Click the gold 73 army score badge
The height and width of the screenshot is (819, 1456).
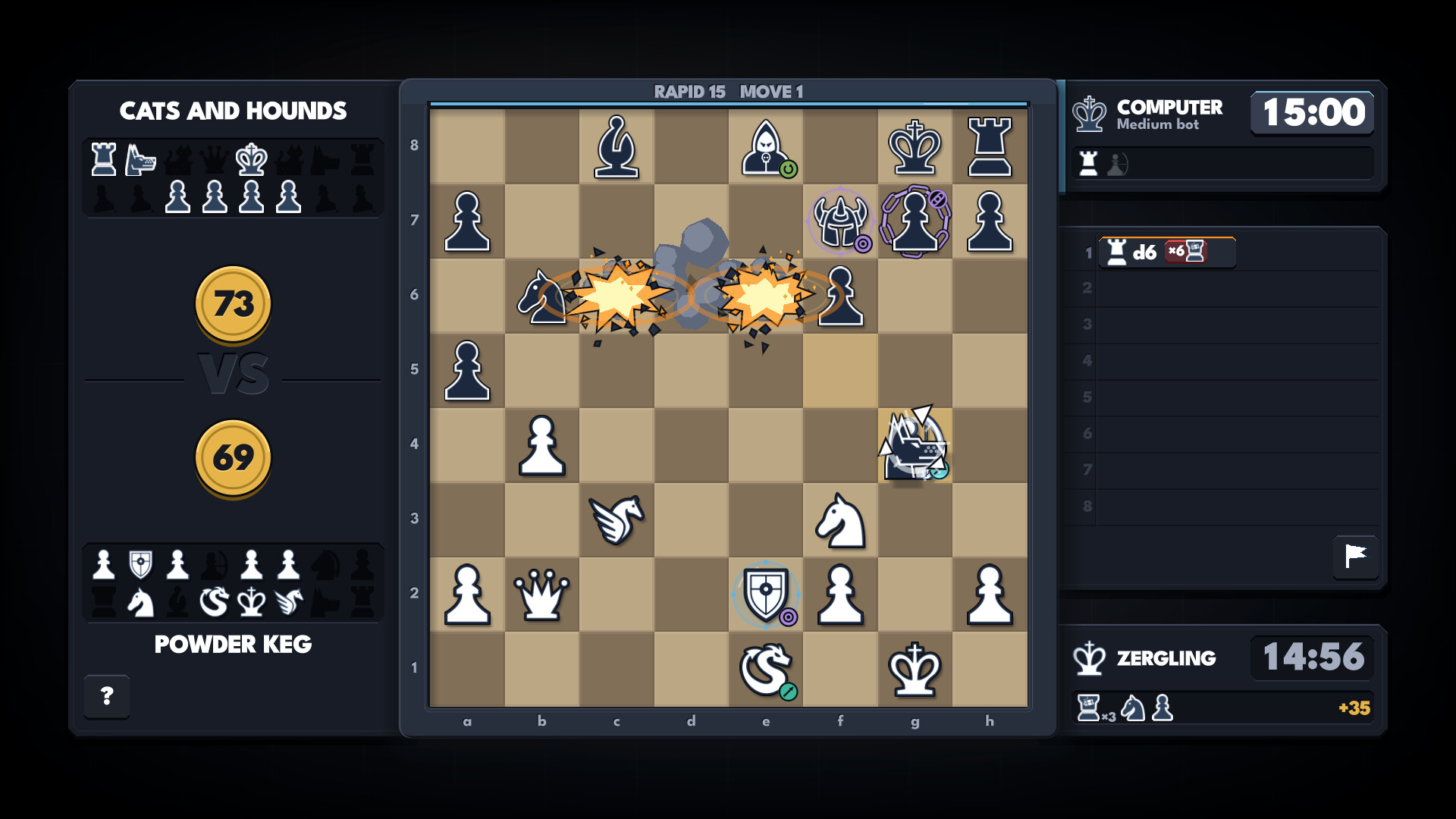[x=233, y=304]
